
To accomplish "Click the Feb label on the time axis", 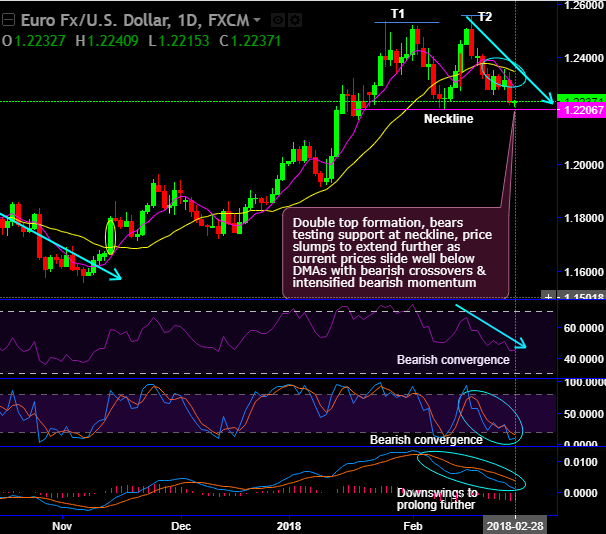I will pyautogui.click(x=413, y=526).
